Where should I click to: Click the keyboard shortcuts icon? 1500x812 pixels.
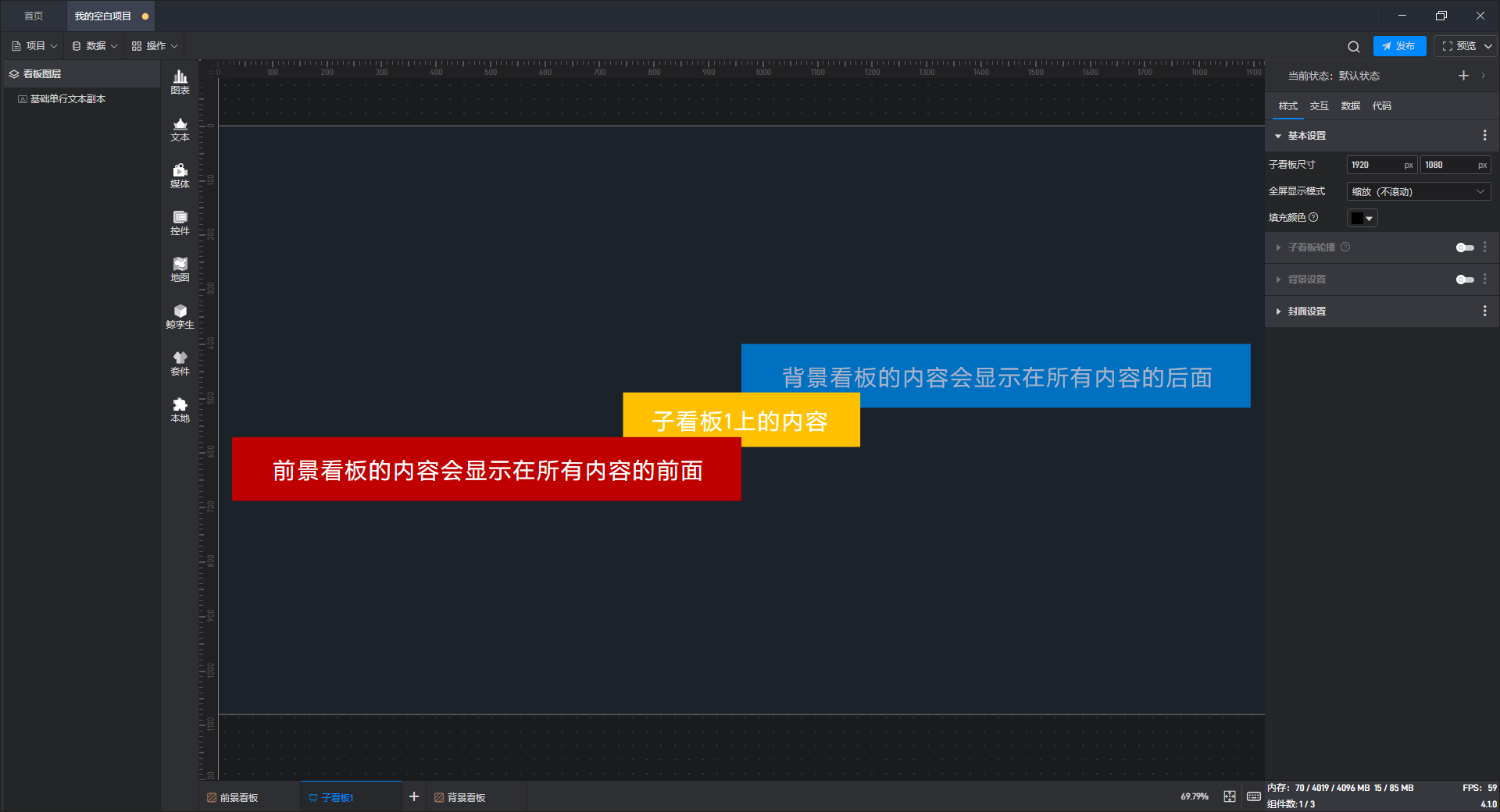click(1254, 796)
